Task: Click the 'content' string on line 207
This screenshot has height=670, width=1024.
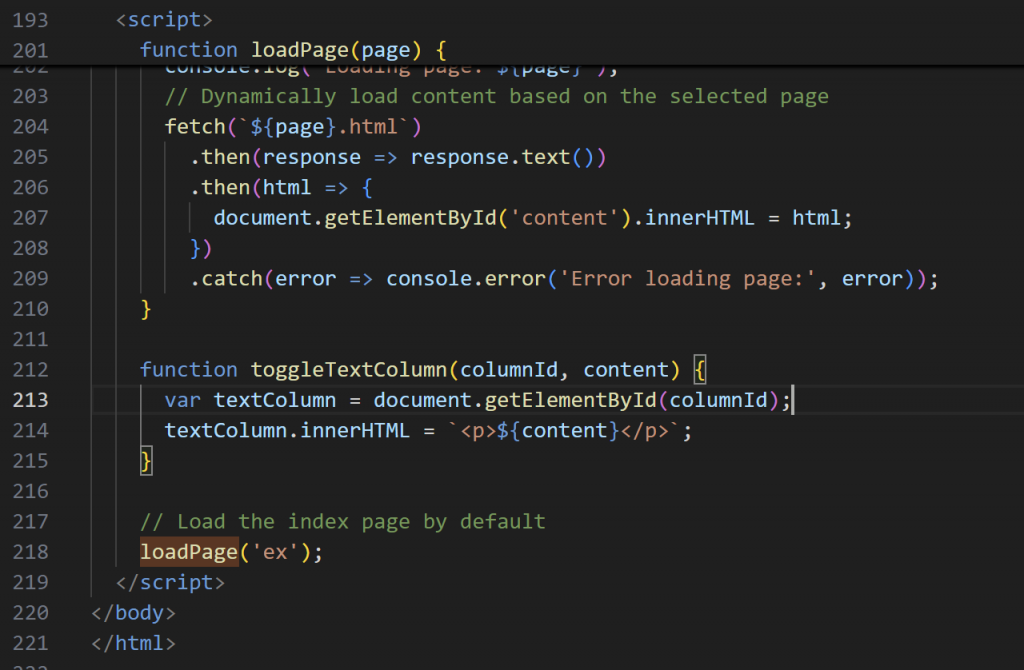Action: click(x=564, y=217)
